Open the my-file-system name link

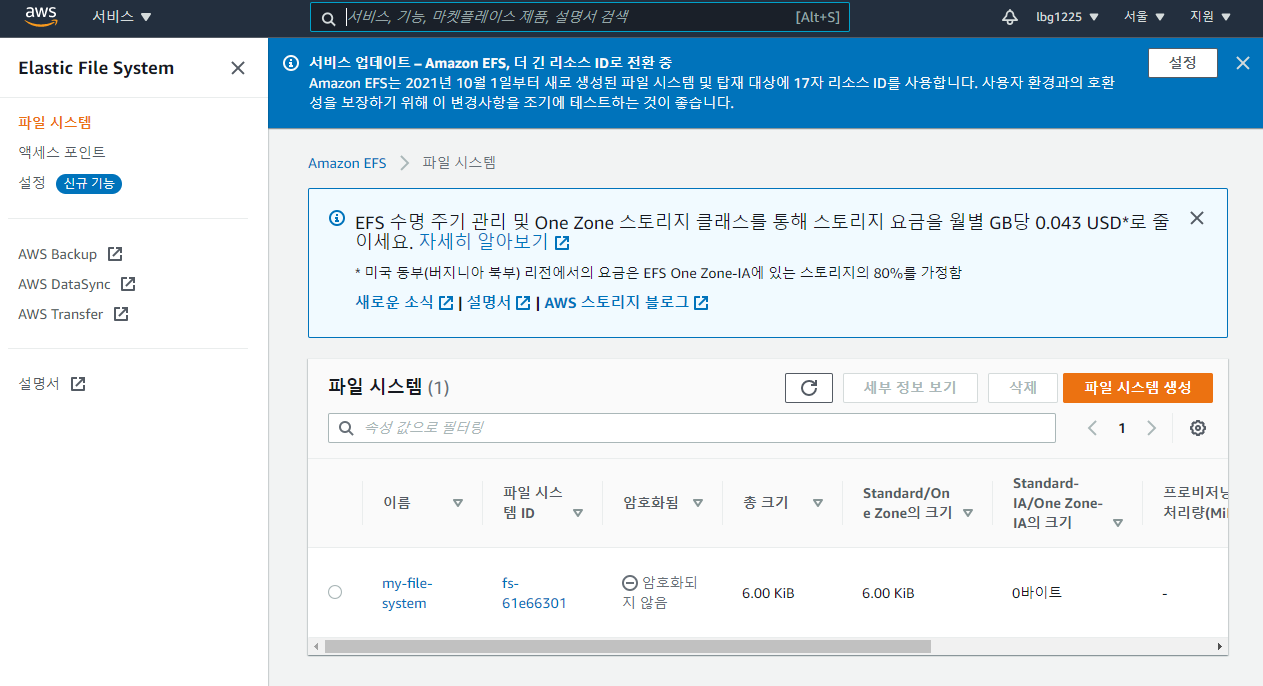tap(407, 593)
